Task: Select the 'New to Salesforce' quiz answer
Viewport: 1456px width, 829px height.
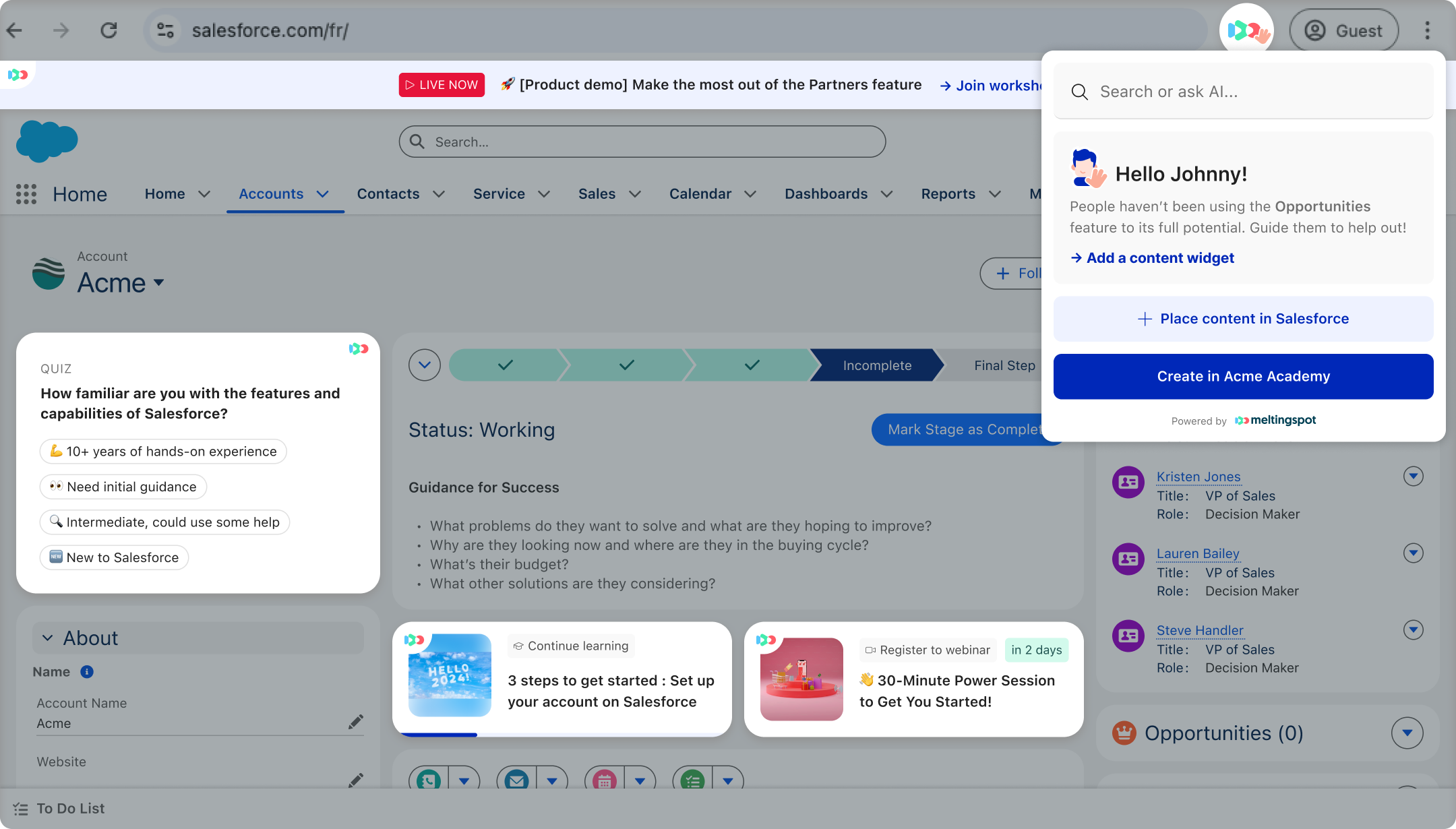Action: [x=113, y=557]
